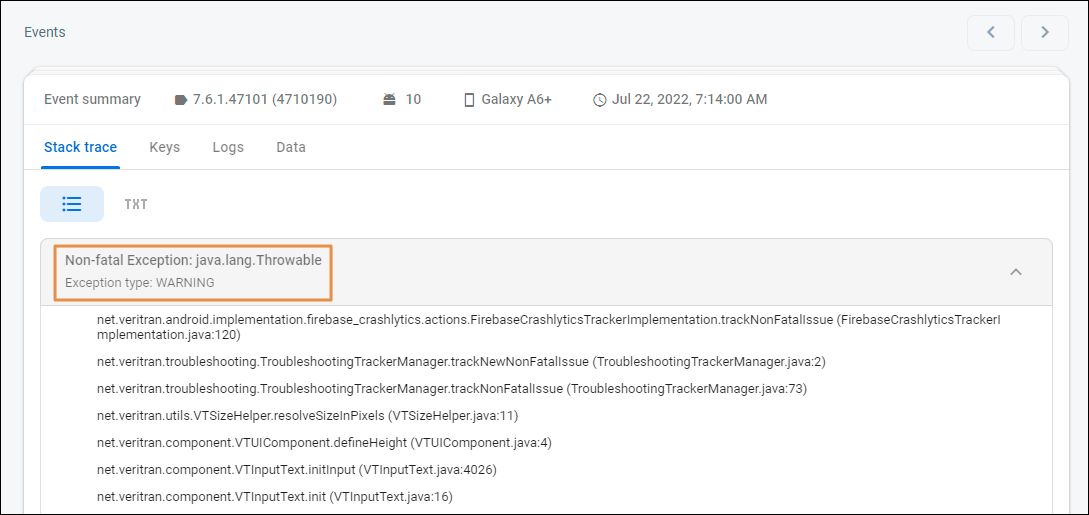Select the VTInputText.initInput stack frame

(296, 469)
